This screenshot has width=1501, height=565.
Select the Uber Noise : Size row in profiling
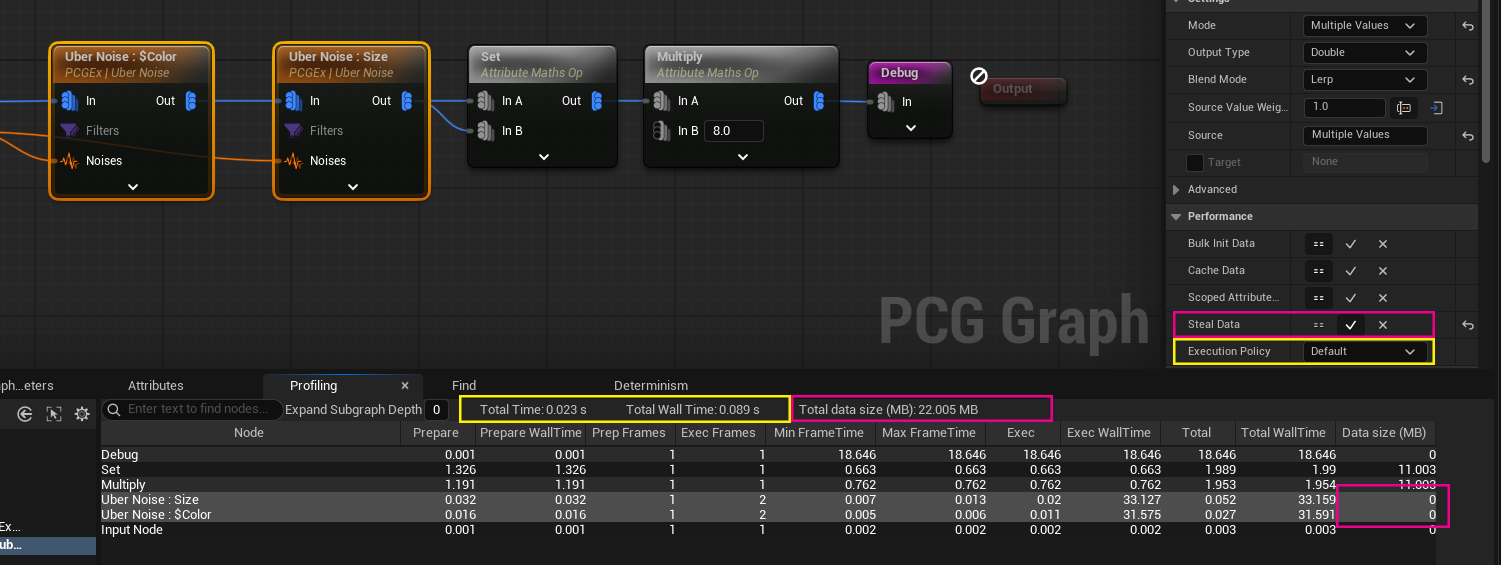point(150,500)
